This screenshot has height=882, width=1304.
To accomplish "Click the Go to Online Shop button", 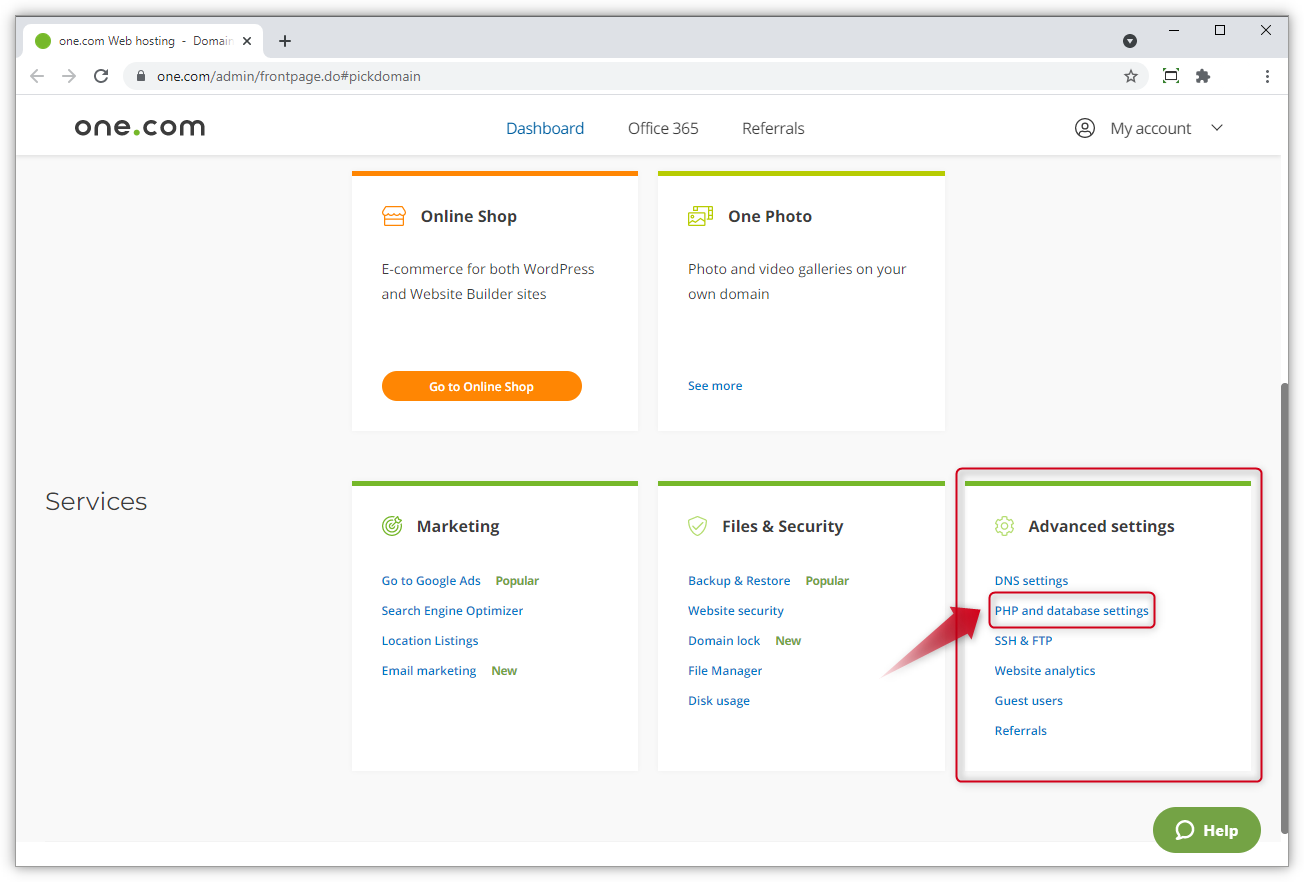I will coord(481,386).
